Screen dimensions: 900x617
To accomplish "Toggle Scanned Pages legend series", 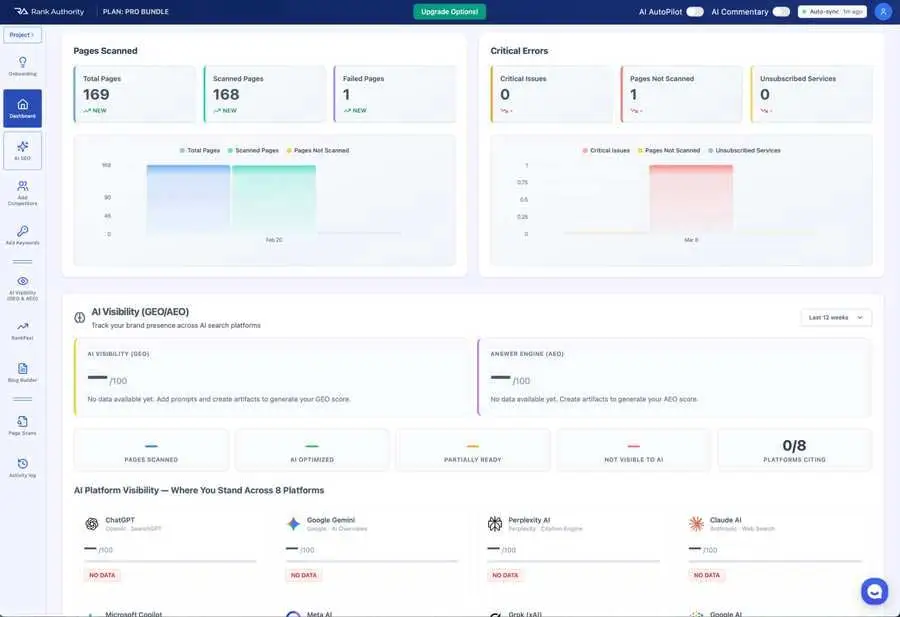I will pos(253,150).
